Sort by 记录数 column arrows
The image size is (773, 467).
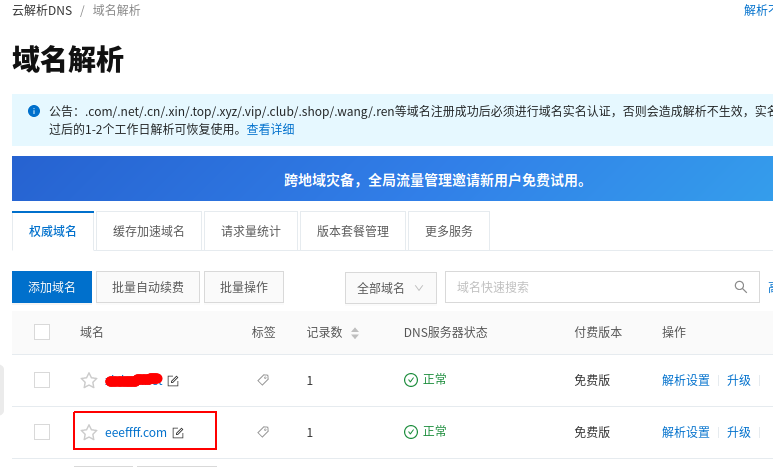[x=355, y=333]
